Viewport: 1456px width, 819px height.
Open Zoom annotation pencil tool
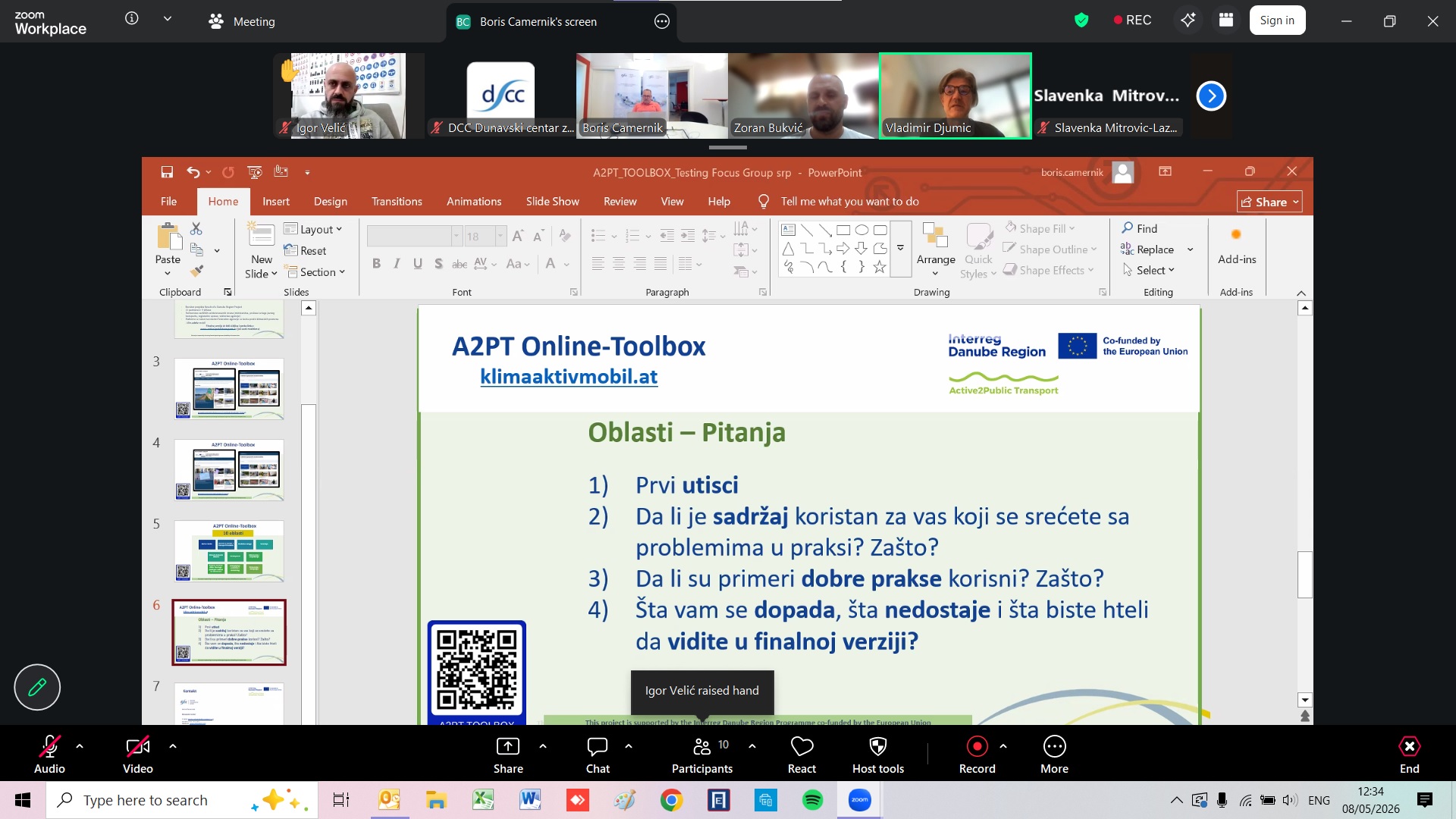37,687
